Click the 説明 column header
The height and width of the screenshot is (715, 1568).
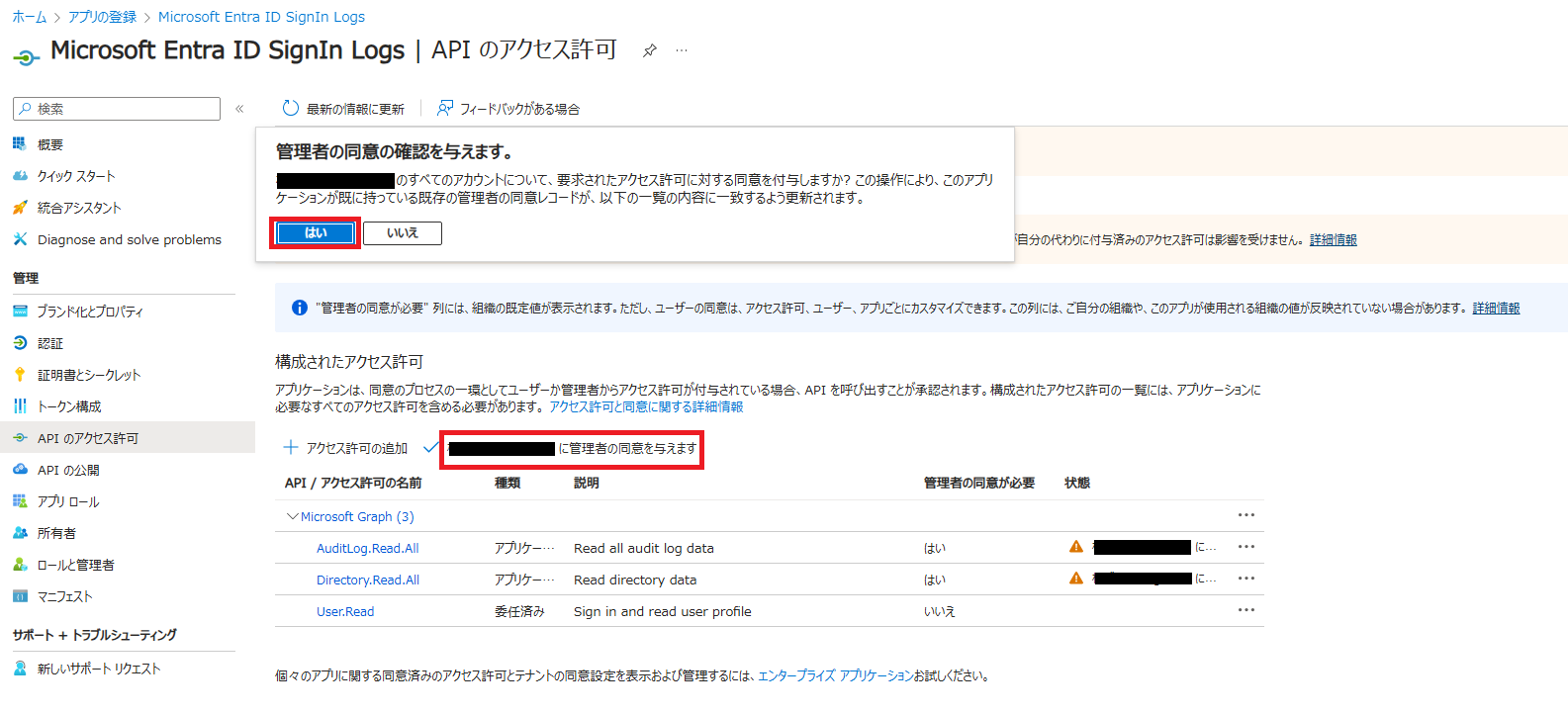point(587,483)
